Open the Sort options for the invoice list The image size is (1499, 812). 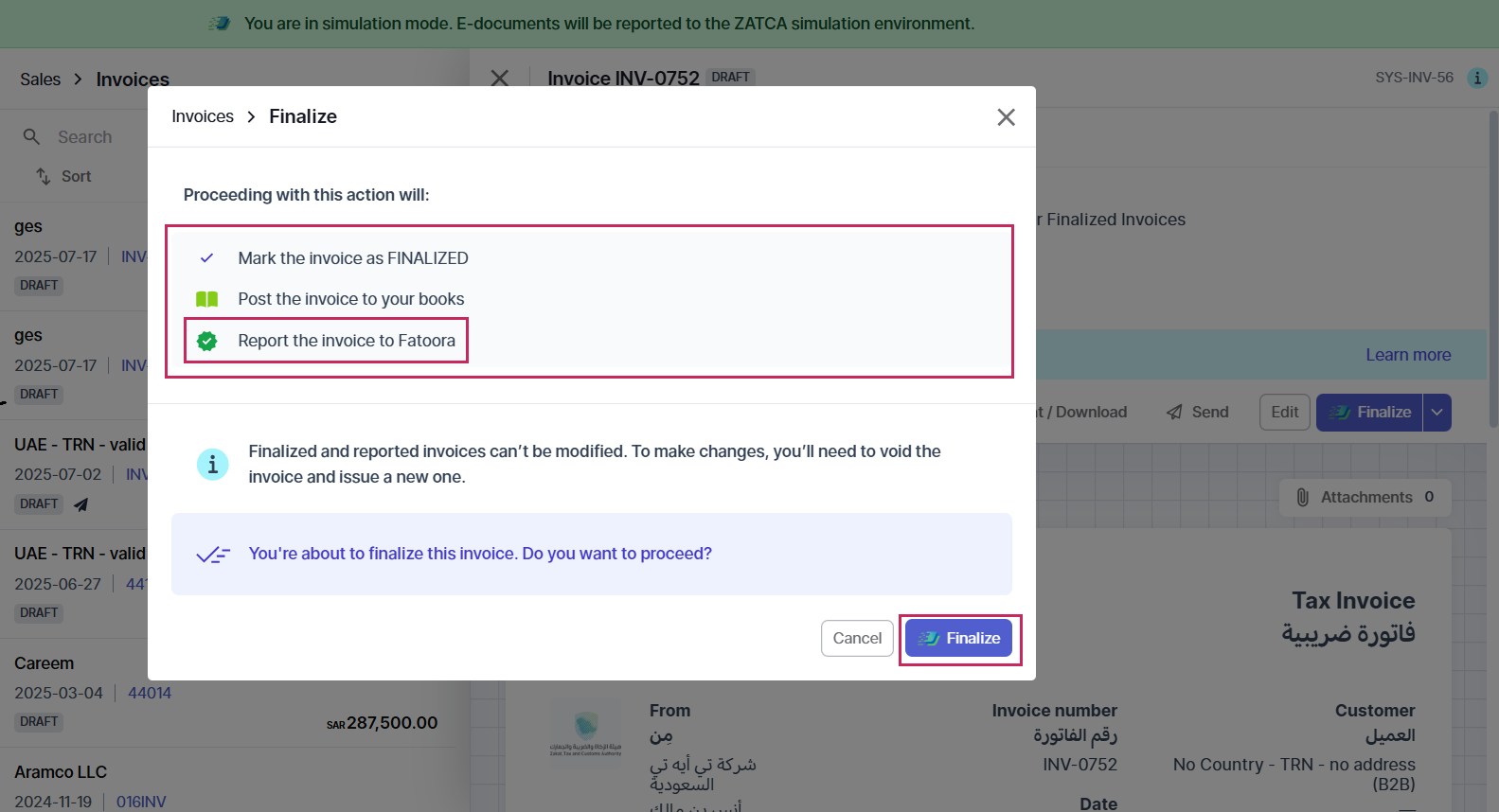pos(63,176)
